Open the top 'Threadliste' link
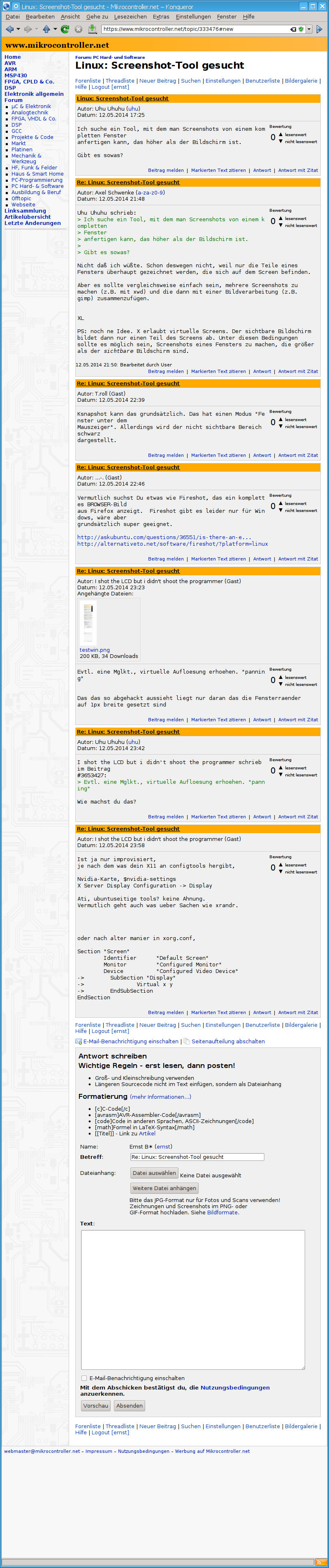Screen dimensions: 329x1568 coord(120,81)
